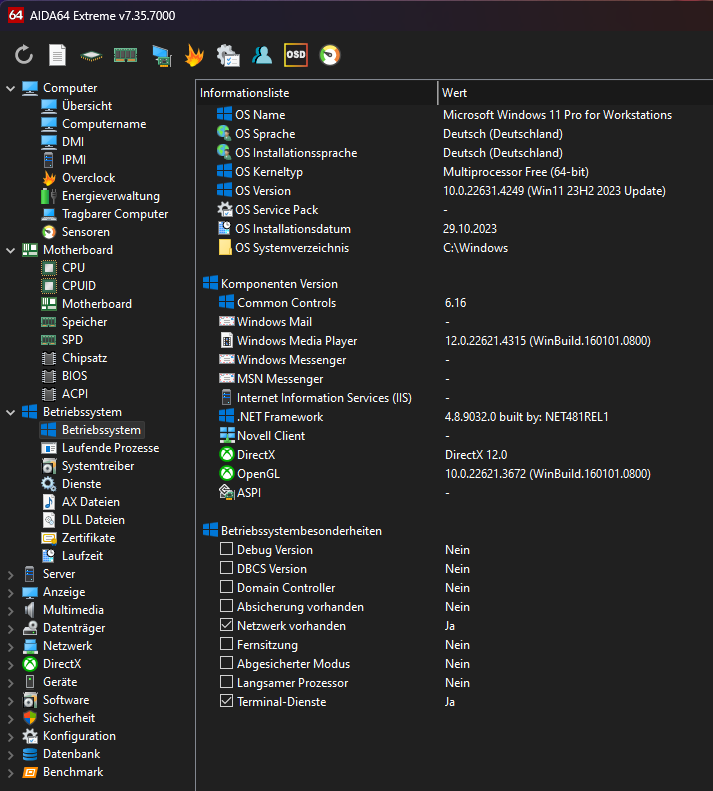Expand the Datenträger tree node
Viewport: 713px width, 791px height.
click(10, 629)
